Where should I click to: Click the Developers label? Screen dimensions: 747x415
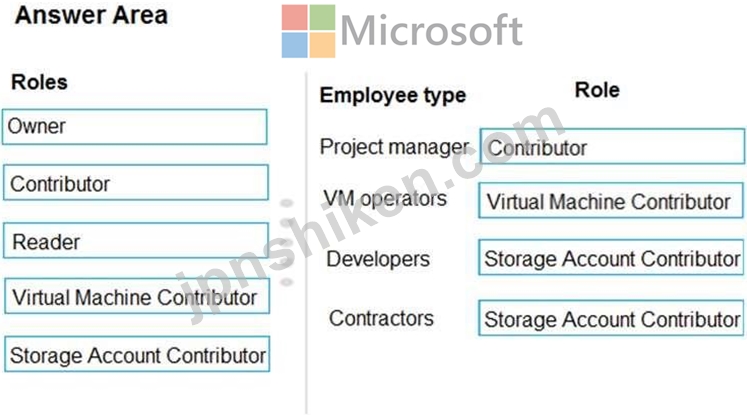click(x=378, y=259)
